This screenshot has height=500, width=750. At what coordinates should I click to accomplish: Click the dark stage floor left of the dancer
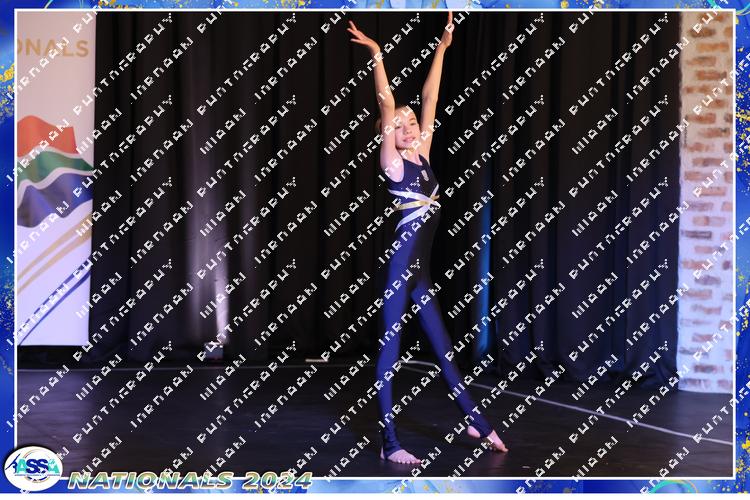(x=200, y=420)
